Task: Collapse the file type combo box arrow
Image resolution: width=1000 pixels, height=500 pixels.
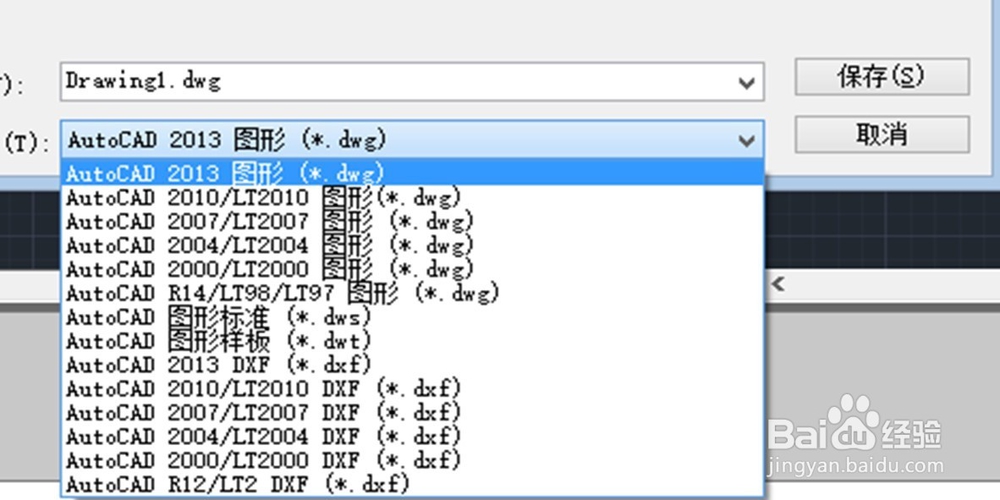Action: [746, 140]
